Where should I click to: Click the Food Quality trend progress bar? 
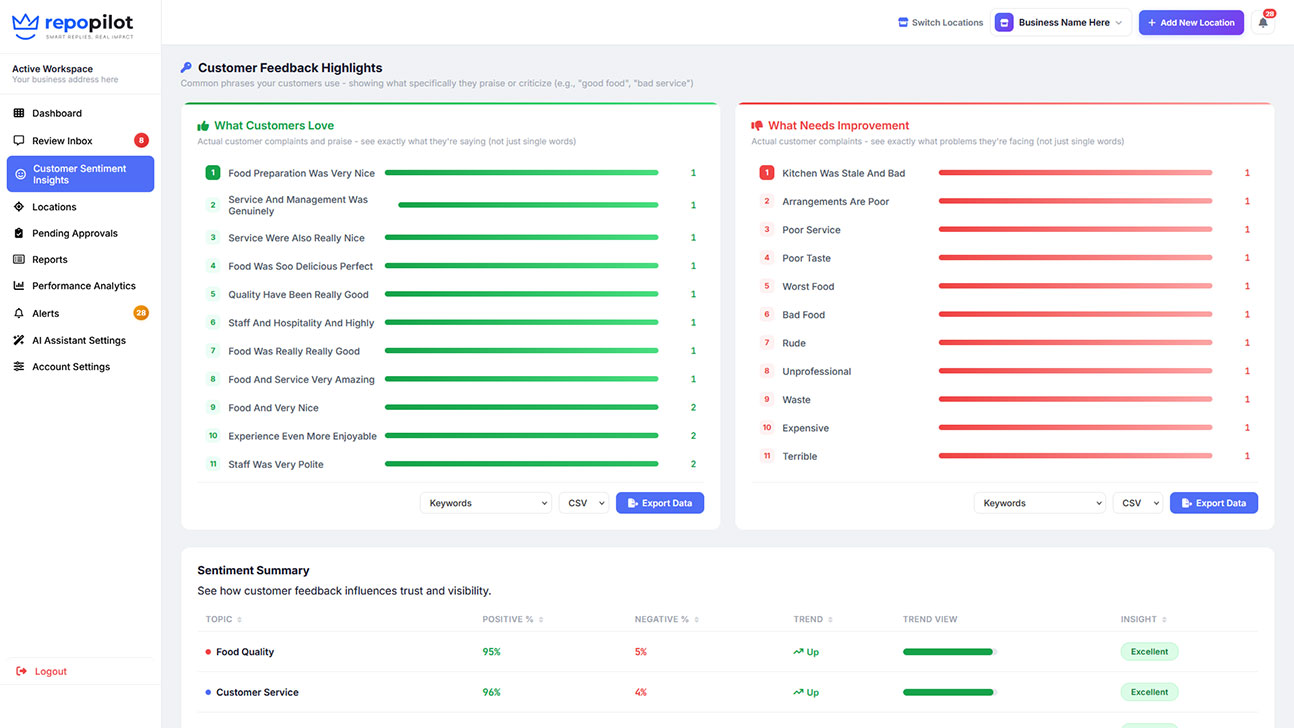click(950, 652)
